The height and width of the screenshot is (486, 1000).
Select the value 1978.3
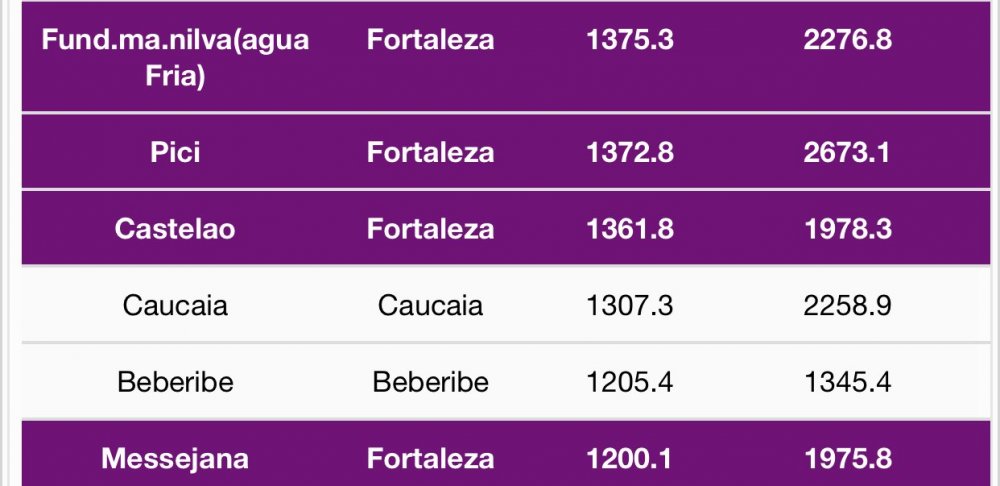(x=847, y=229)
